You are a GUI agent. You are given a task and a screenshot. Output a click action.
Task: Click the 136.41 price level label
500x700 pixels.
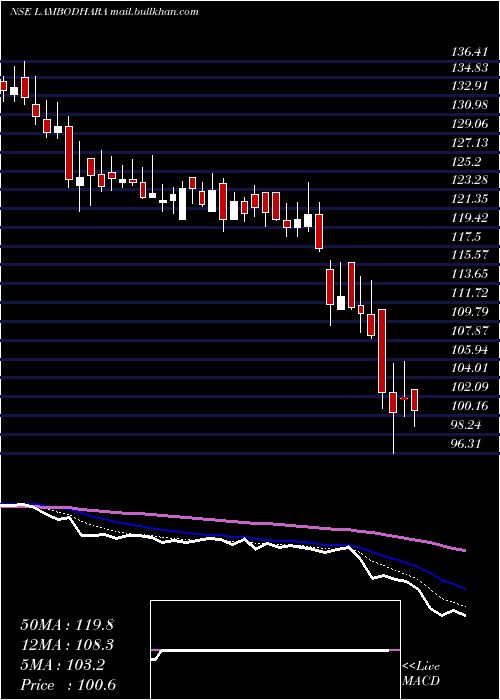click(469, 52)
